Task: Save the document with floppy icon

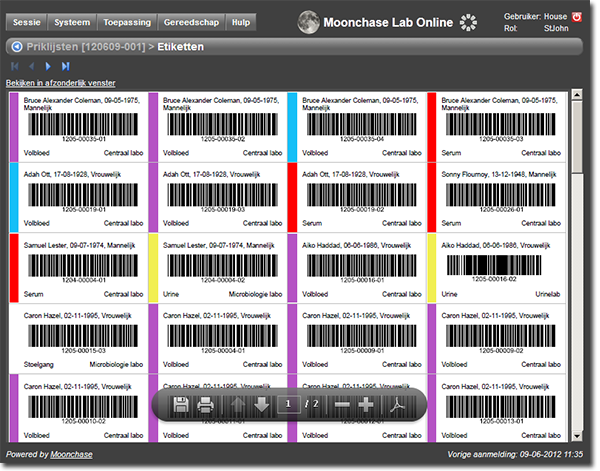Action: pyautogui.click(x=181, y=404)
